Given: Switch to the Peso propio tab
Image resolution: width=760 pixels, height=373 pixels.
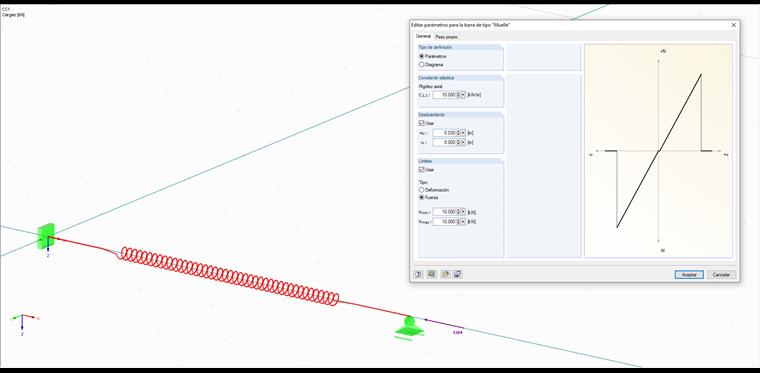Looking at the screenshot, I should click(x=446, y=37).
